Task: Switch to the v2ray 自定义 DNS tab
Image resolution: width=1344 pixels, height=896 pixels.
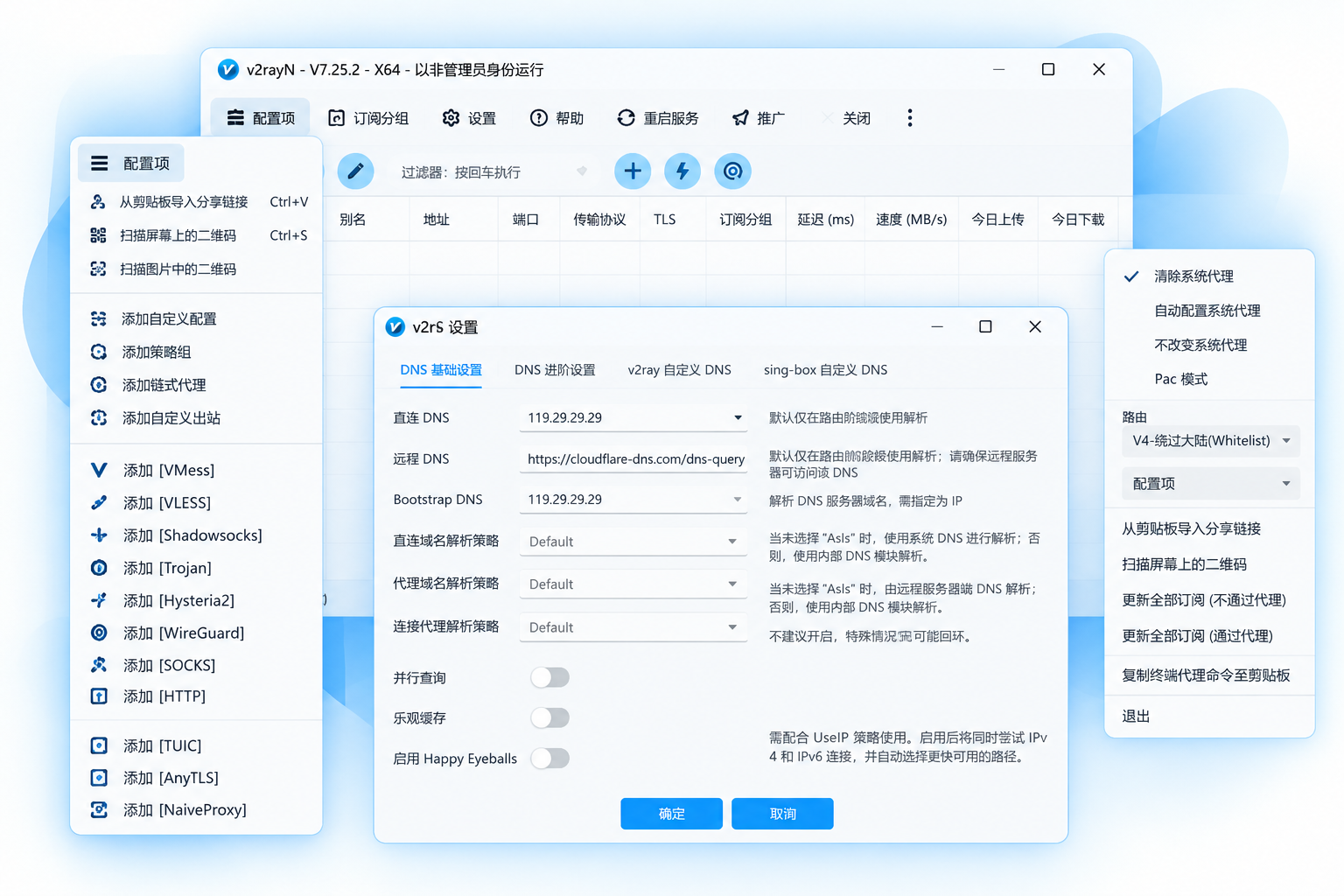Action: 679,370
